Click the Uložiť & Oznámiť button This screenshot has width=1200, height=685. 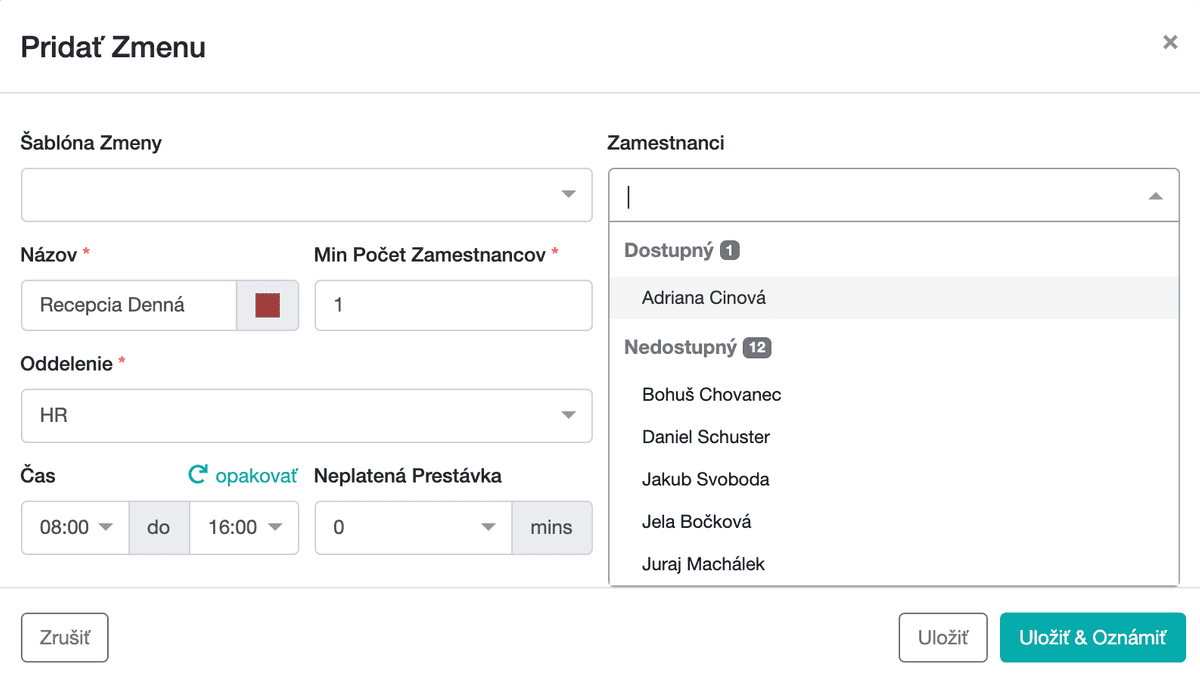1092,638
